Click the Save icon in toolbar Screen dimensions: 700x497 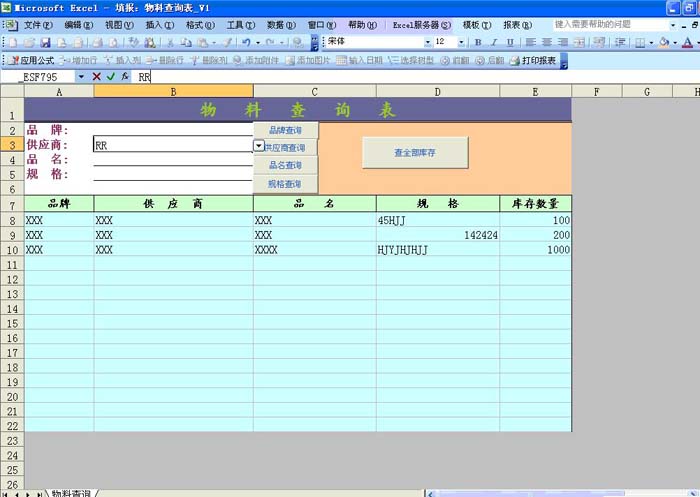click(x=43, y=42)
